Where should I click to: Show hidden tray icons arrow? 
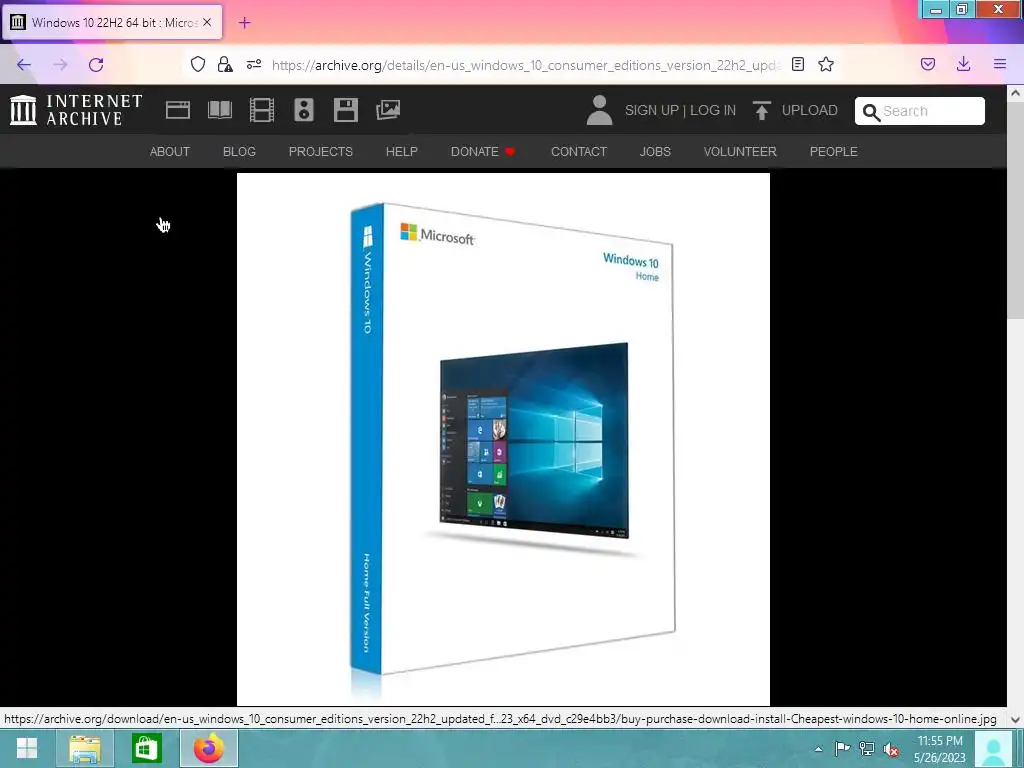pyautogui.click(x=818, y=749)
